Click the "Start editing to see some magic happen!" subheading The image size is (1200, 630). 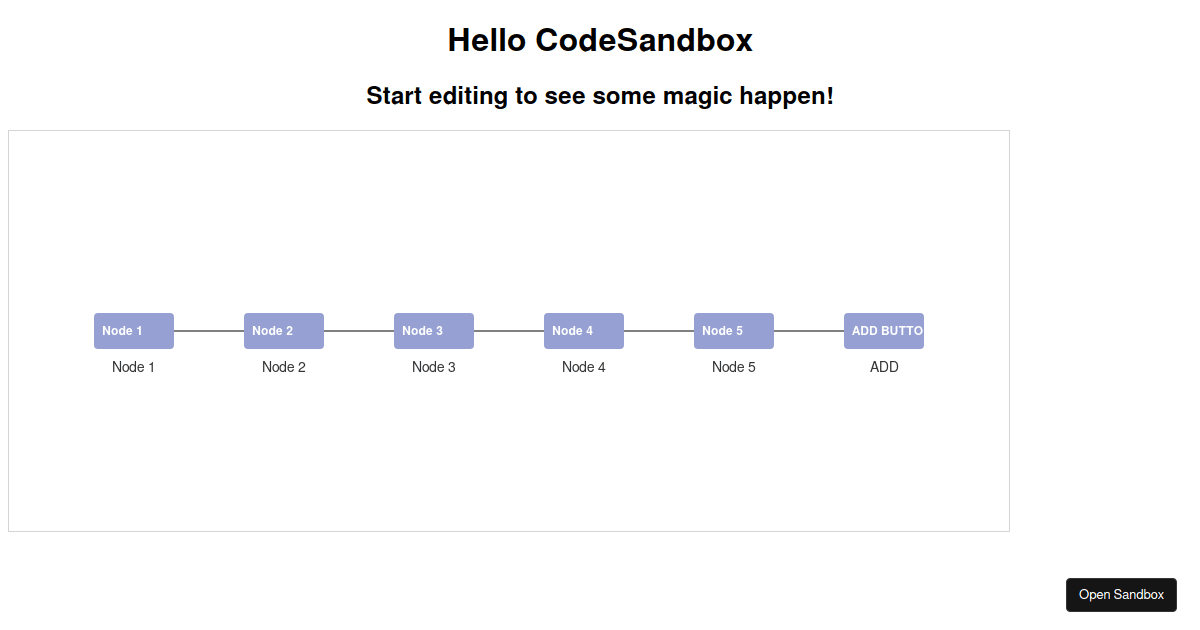coord(600,96)
